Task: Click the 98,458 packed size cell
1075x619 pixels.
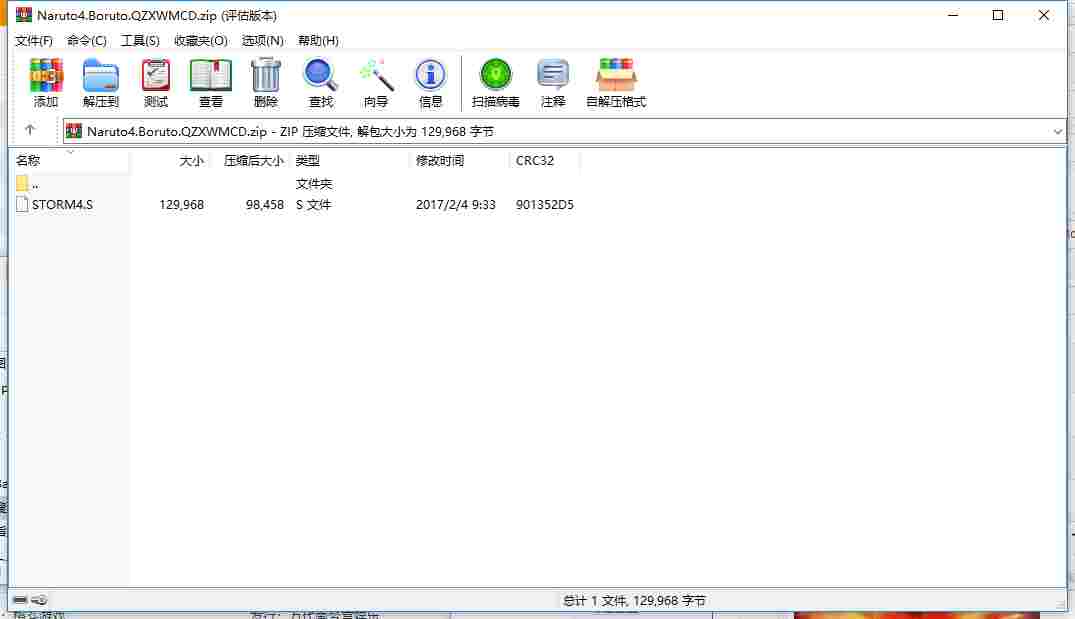Action: point(265,204)
